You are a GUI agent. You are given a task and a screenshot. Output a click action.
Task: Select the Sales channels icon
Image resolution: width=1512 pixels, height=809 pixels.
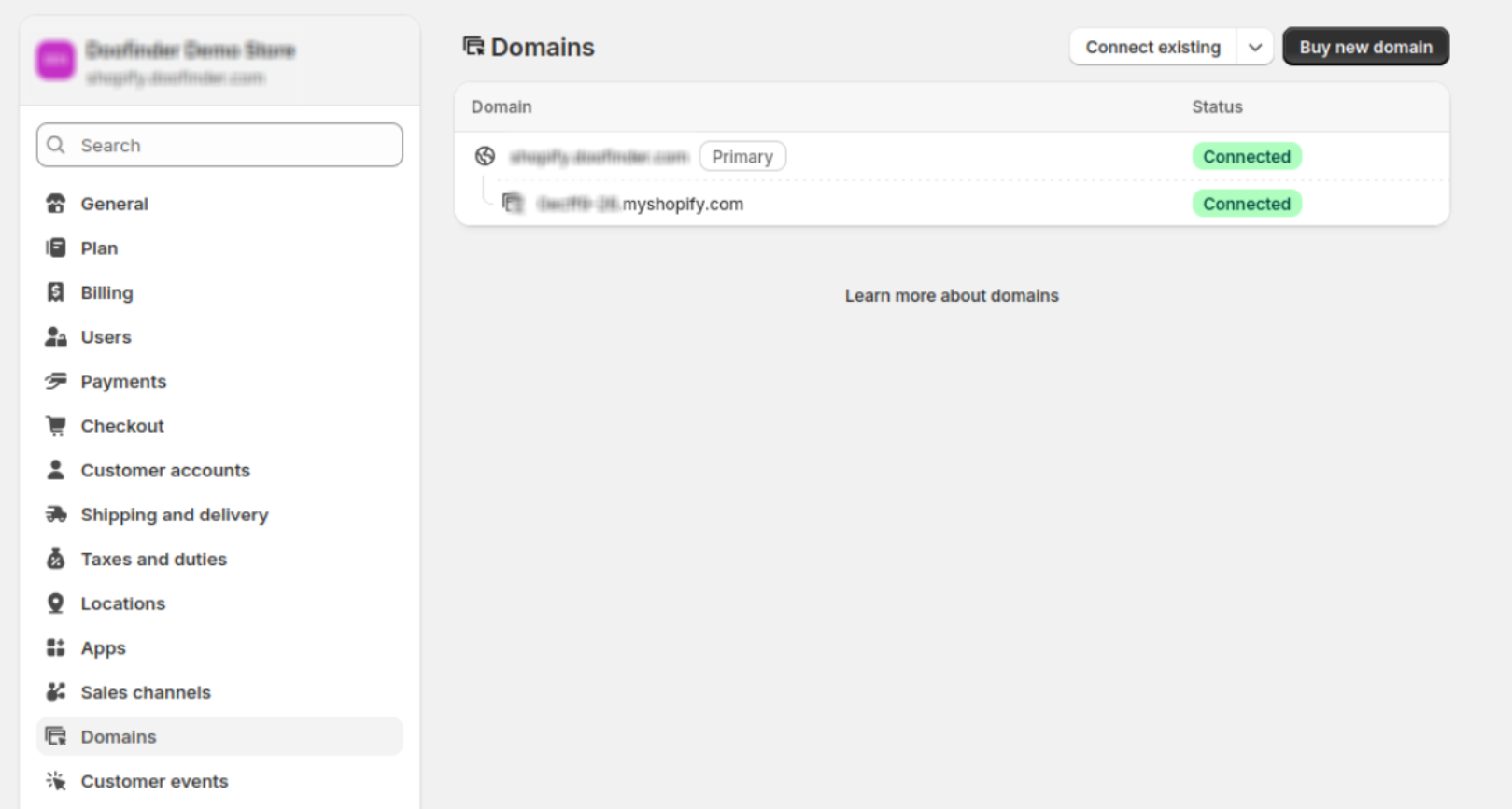pos(55,692)
